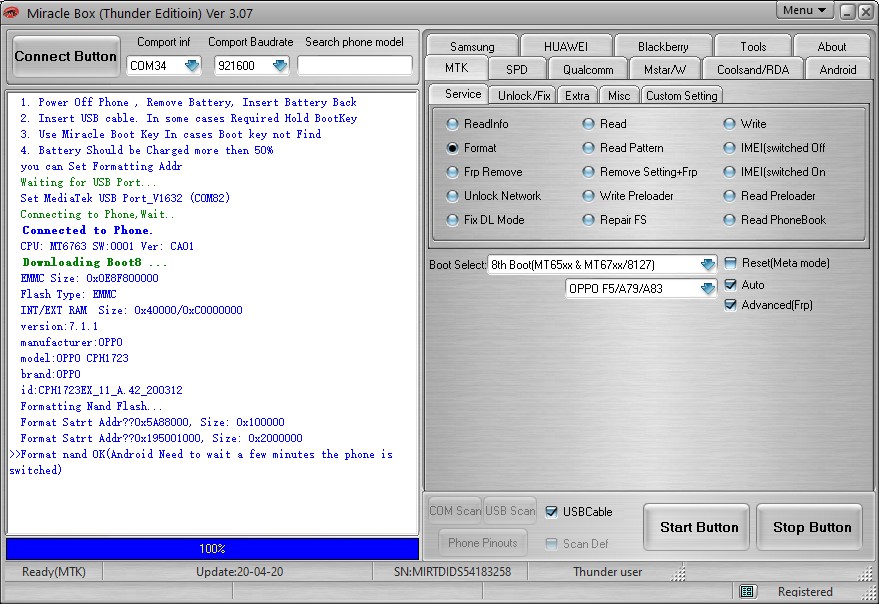Click the Registered status text
This screenshot has height=604, width=879.
tap(805, 592)
